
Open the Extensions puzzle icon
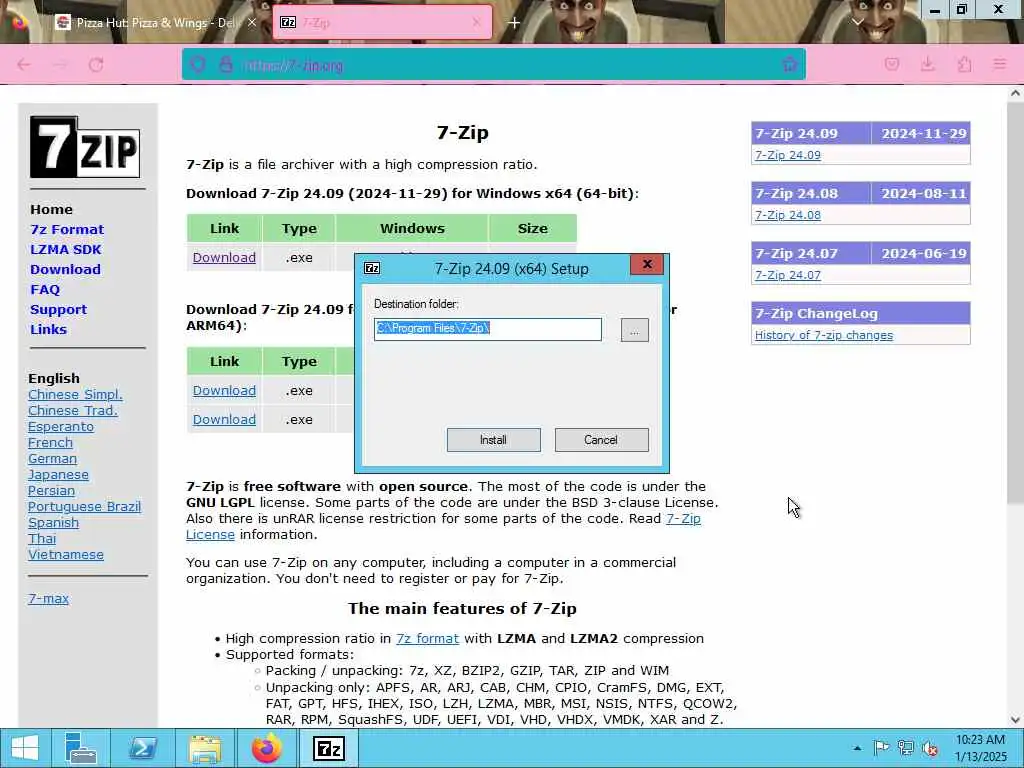[x=964, y=64]
